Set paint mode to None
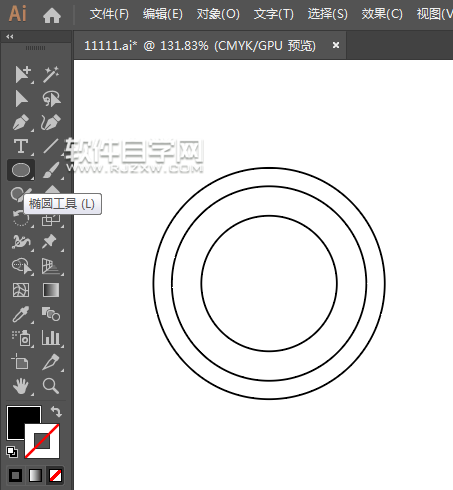Screen dimensions: 453x490 point(55,475)
